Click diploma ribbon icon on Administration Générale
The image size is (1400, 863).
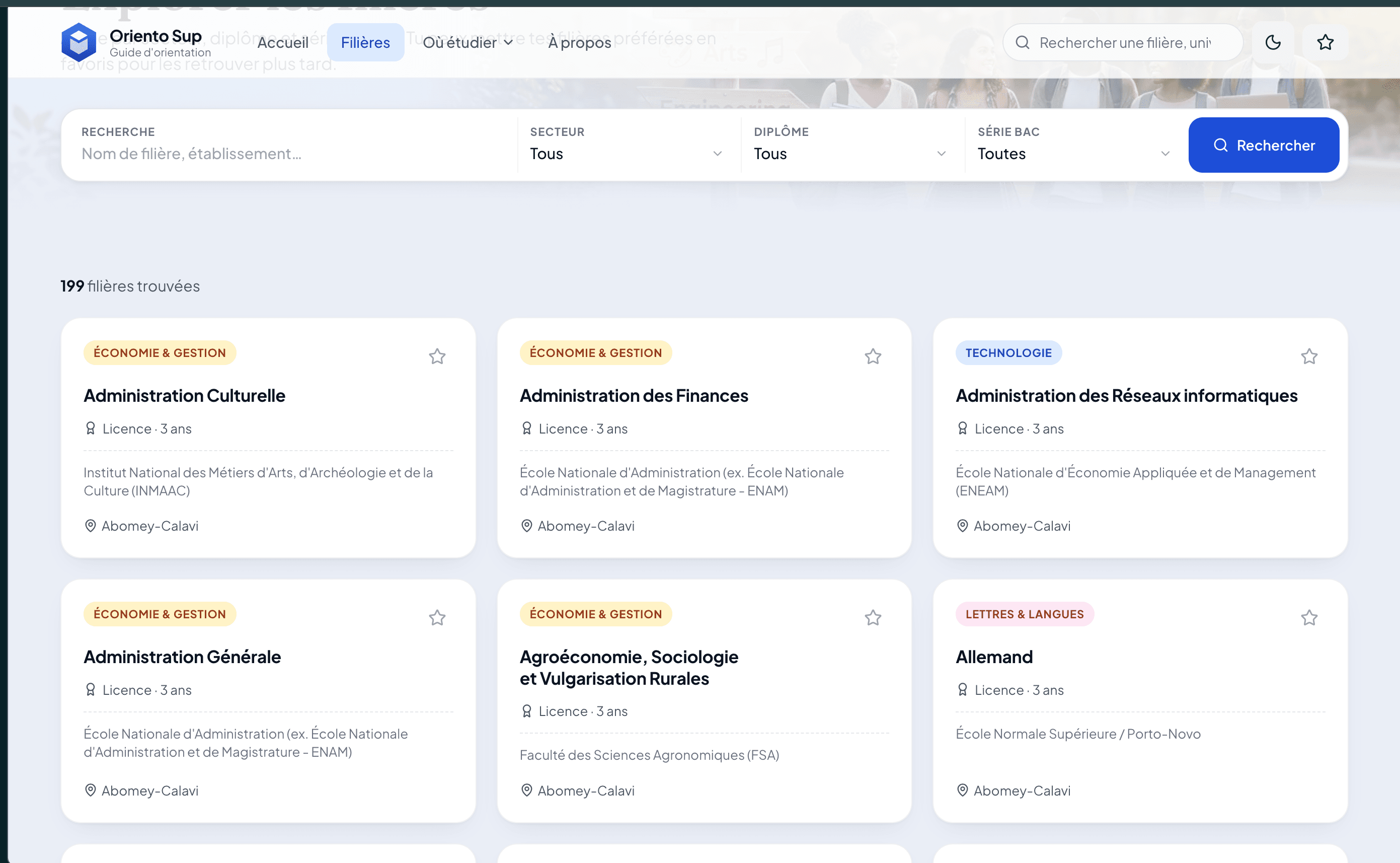click(90, 689)
